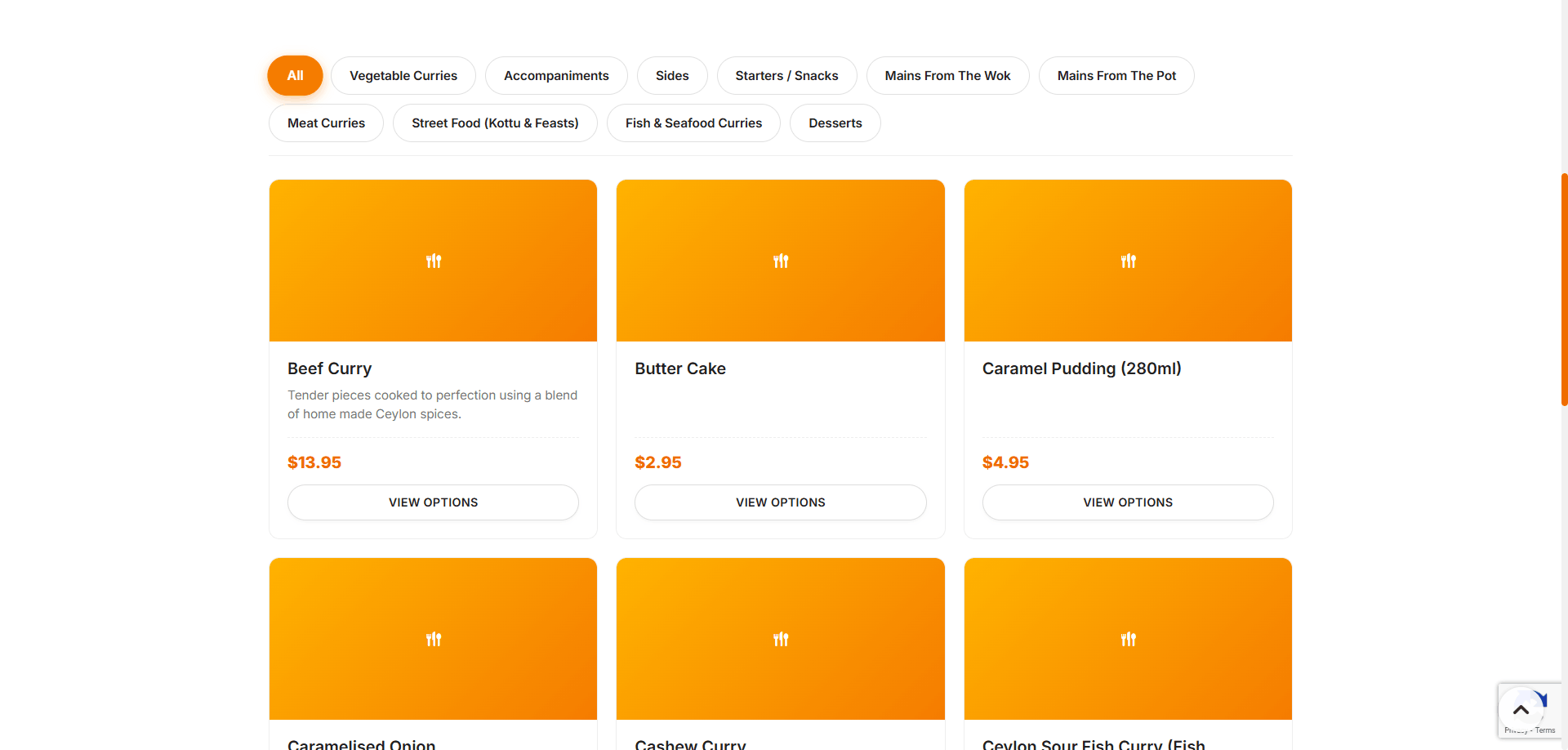Show Street Food (Kottu & Feasts) items

click(x=495, y=123)
